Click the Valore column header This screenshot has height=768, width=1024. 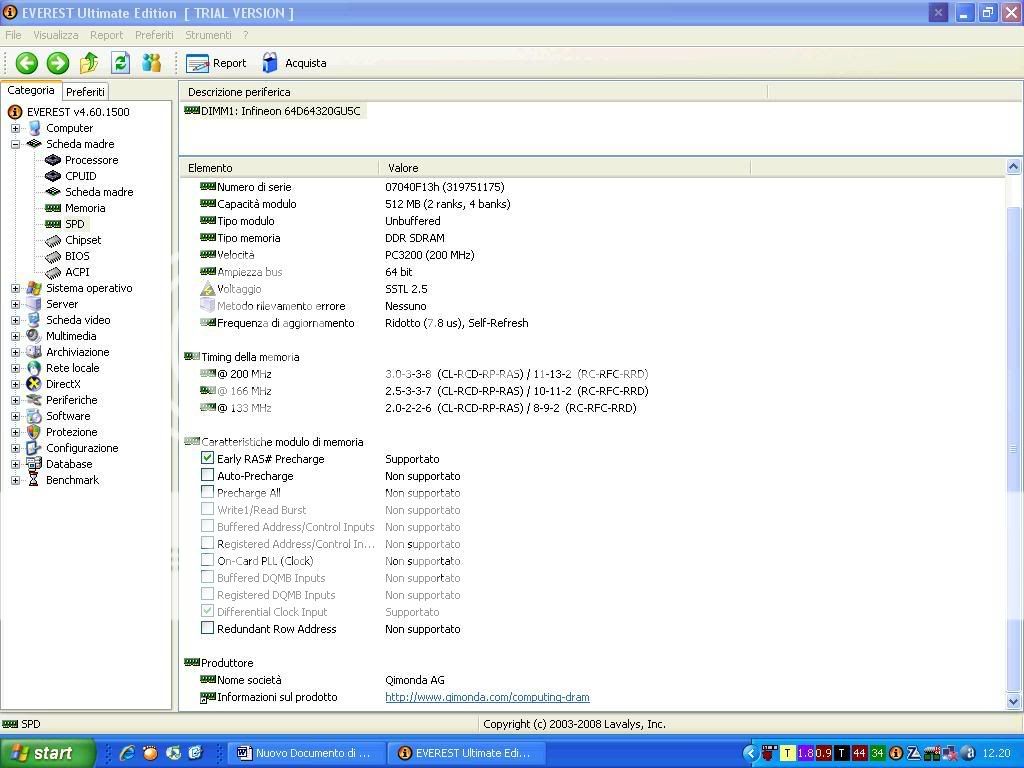[564, 168]
